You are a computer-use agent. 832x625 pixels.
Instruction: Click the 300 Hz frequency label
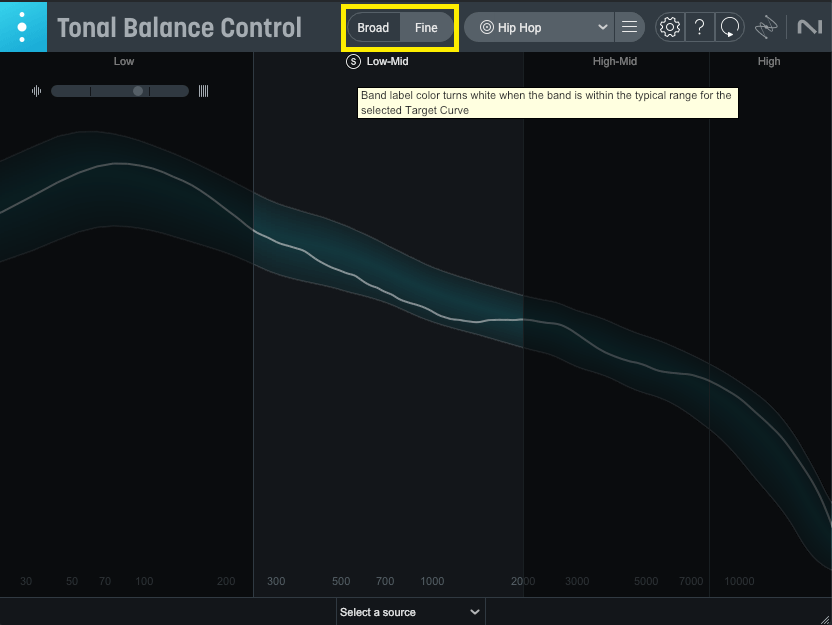[276, 581]
